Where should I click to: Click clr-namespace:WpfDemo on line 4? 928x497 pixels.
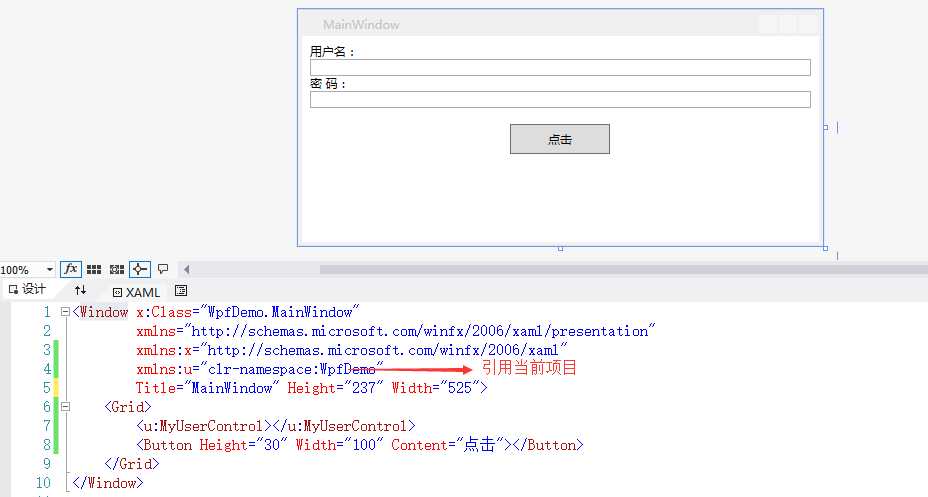click(292, 369)
